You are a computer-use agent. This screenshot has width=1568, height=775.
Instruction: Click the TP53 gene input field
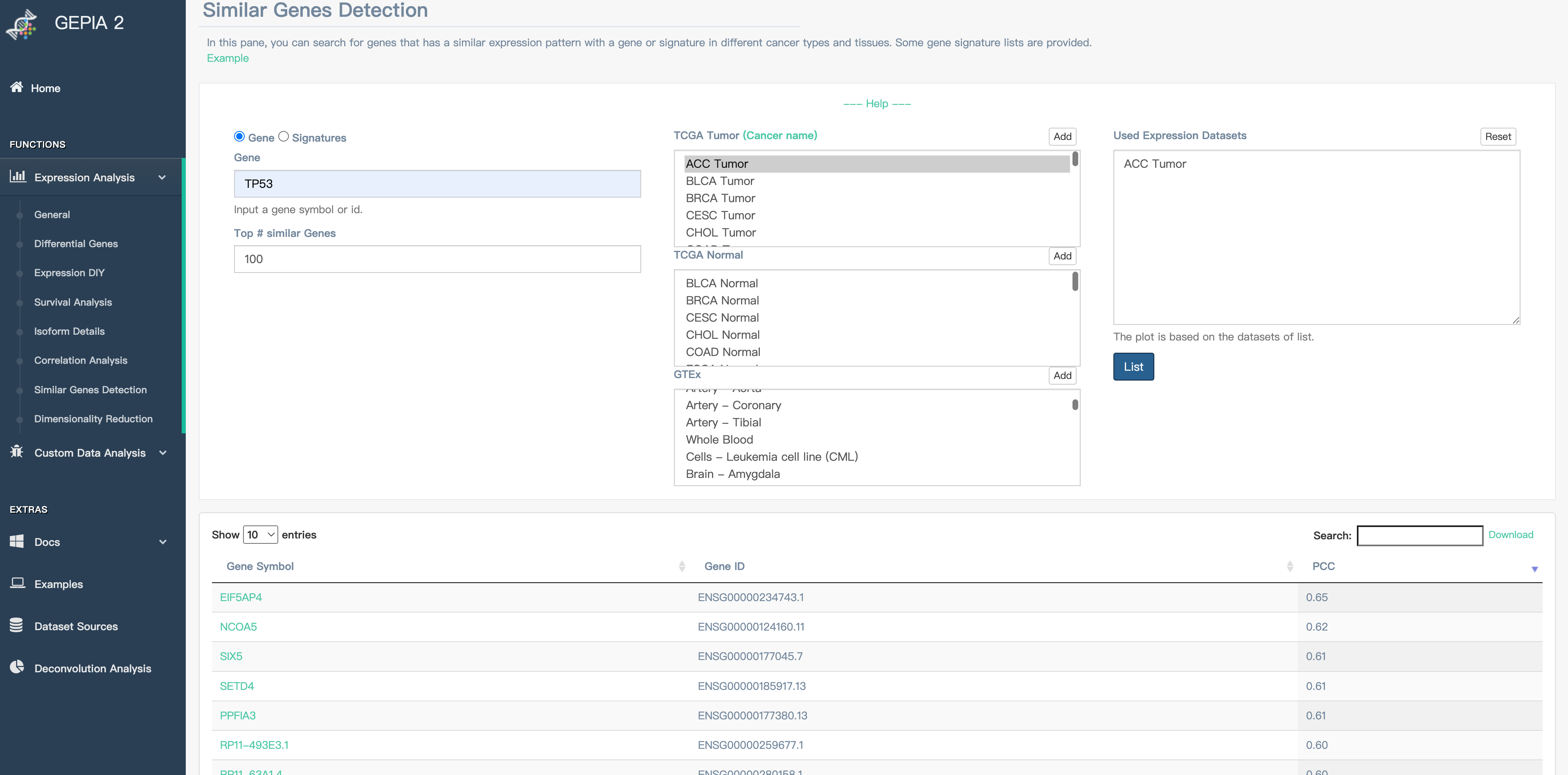(x=437, y=184)
